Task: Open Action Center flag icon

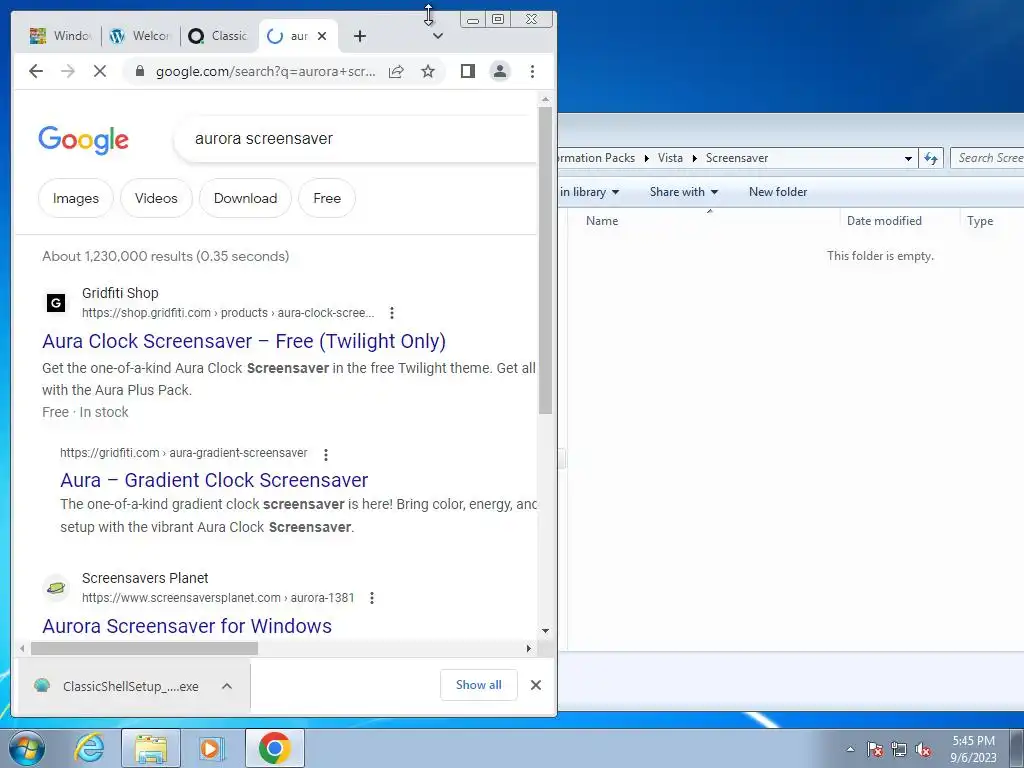Action: click(875, 749)
